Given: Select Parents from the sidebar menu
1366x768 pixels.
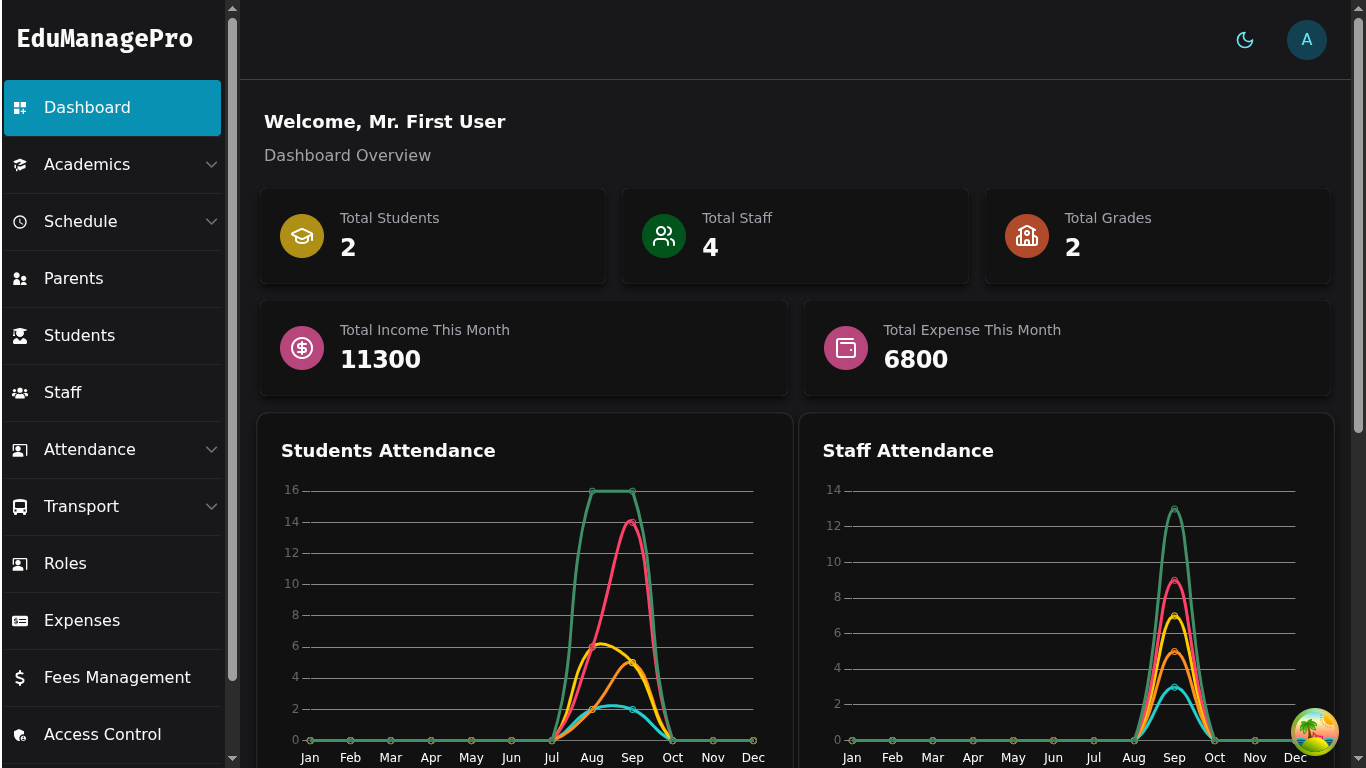Looking at the screenshot, I should click(x=74, y=278).
